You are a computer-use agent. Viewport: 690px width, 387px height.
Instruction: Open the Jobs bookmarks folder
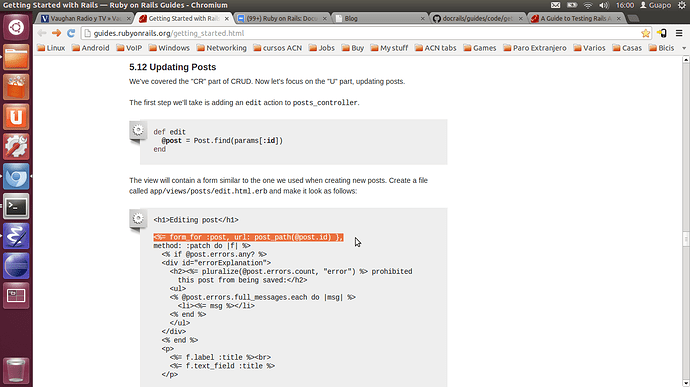click(x=322, y=48)
